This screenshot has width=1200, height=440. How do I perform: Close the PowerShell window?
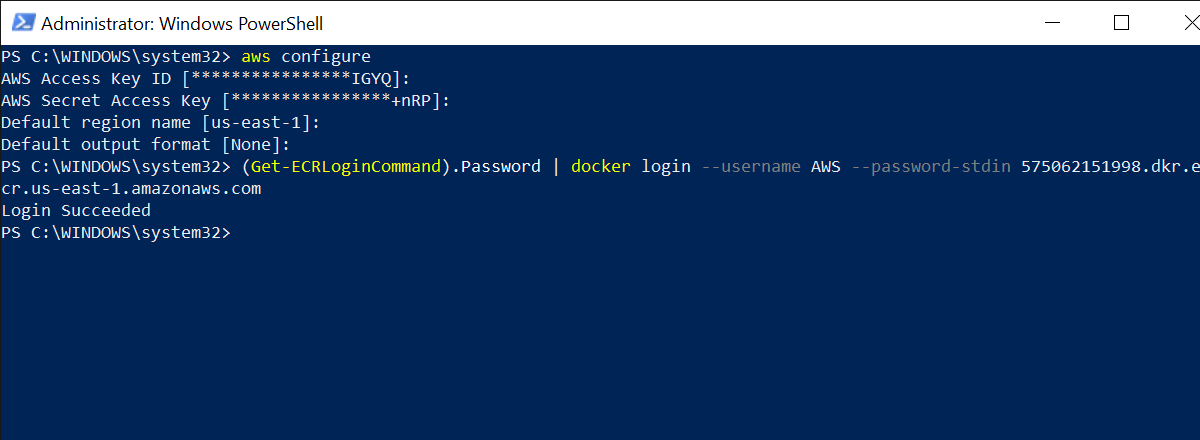[x=1175, y=22]
